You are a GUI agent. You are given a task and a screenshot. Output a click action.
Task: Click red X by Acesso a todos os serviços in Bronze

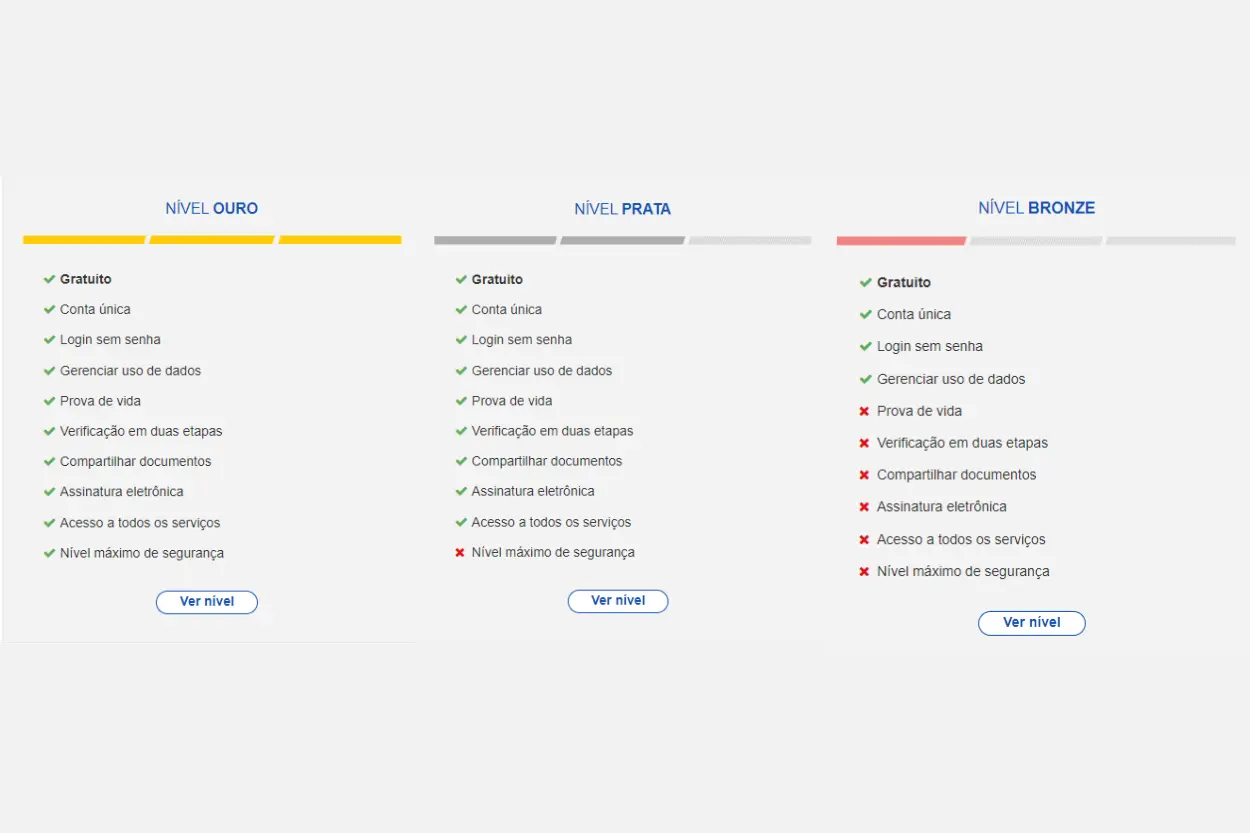[x=864, y=540]
